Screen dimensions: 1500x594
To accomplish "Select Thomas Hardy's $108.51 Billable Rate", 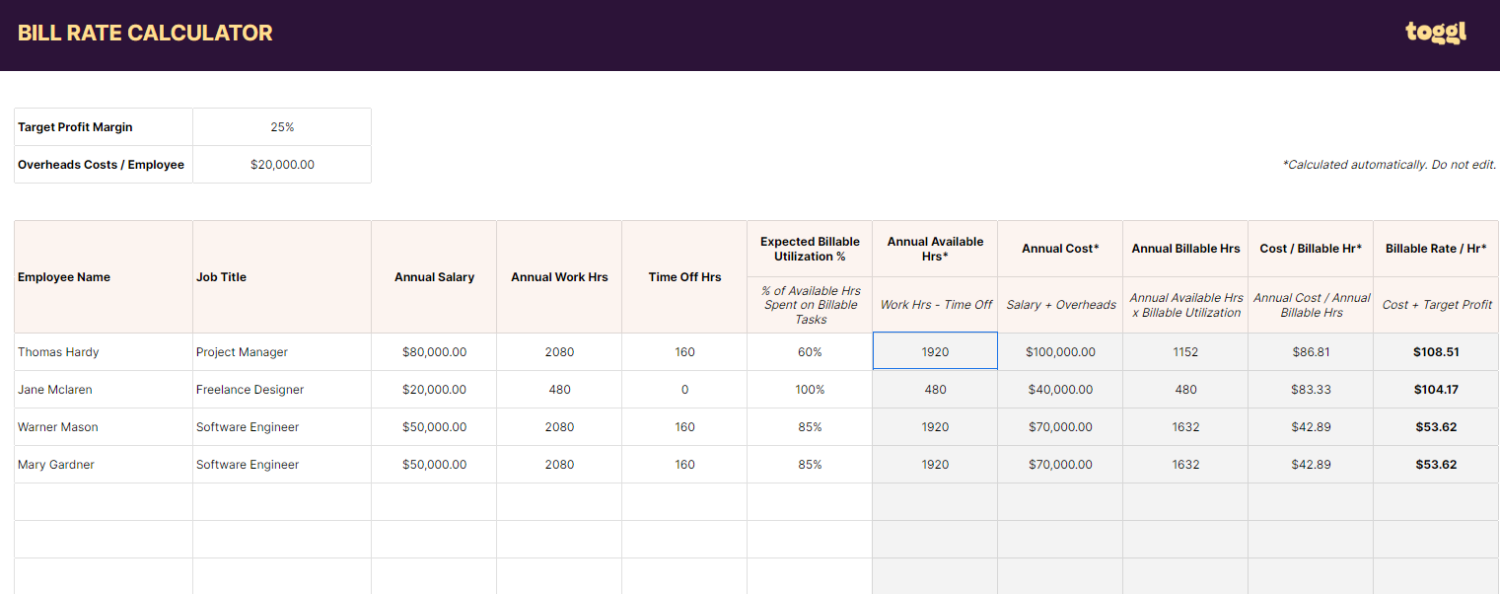I will tap(1435, 352).
